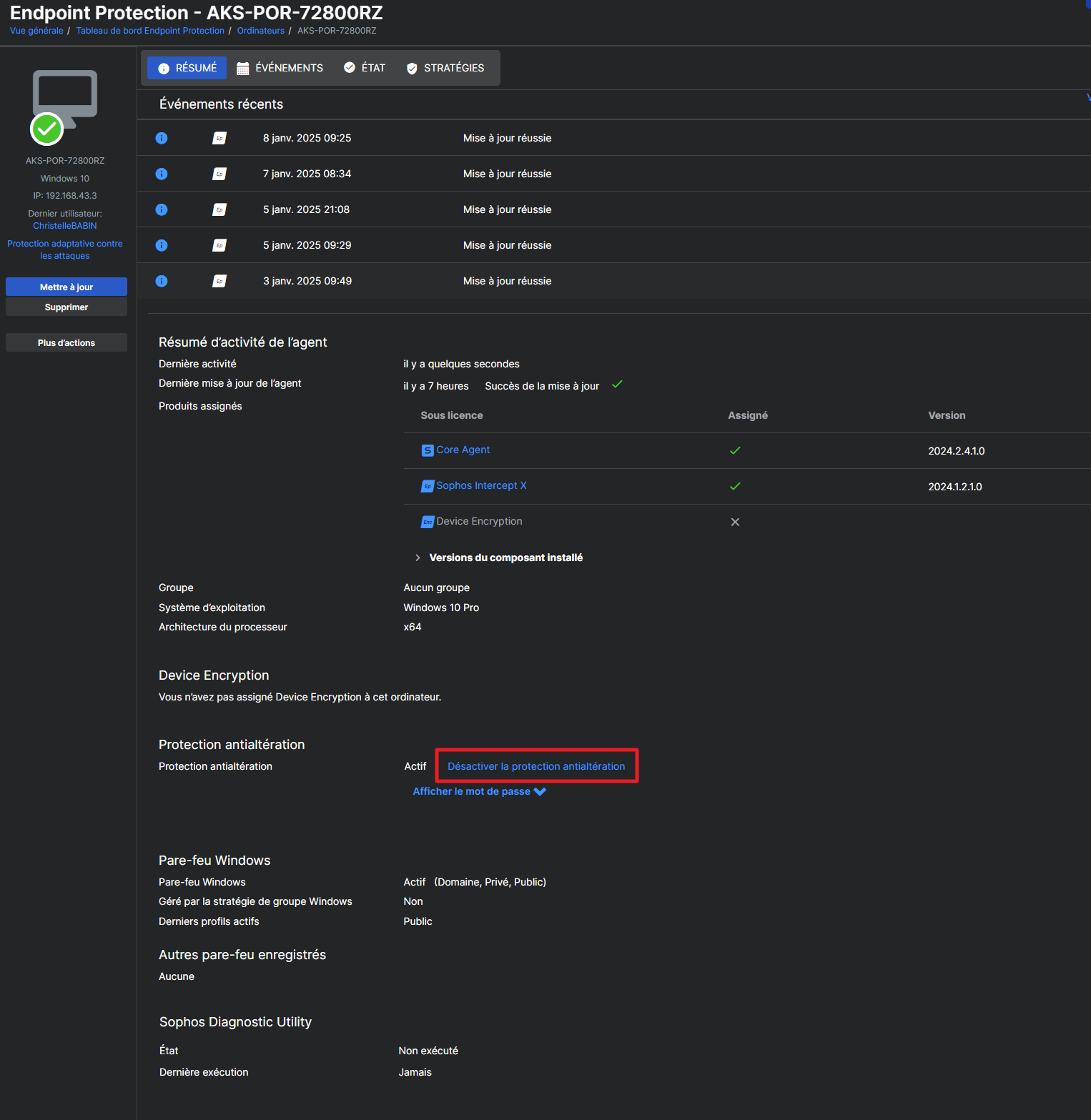
Task: Click the Sous licence column header
Action: click(452, 415)
